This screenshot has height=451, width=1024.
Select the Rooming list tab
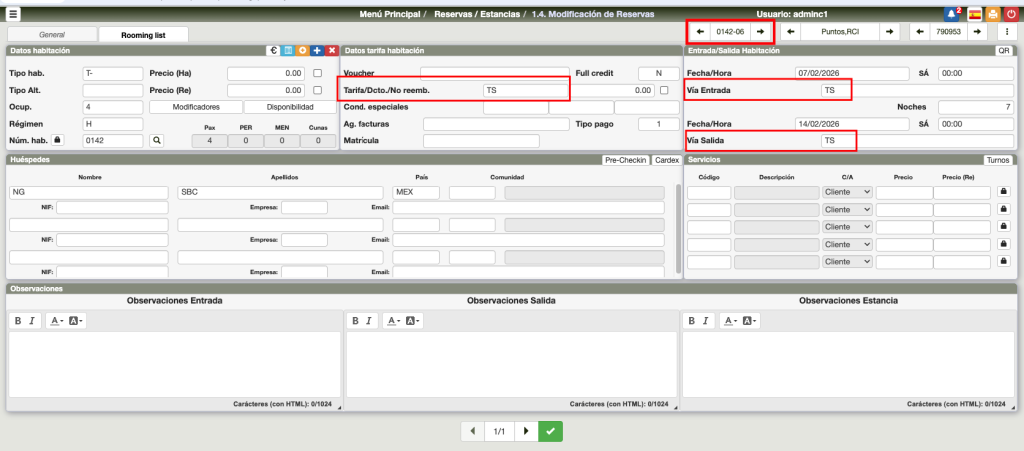[144, 34]
